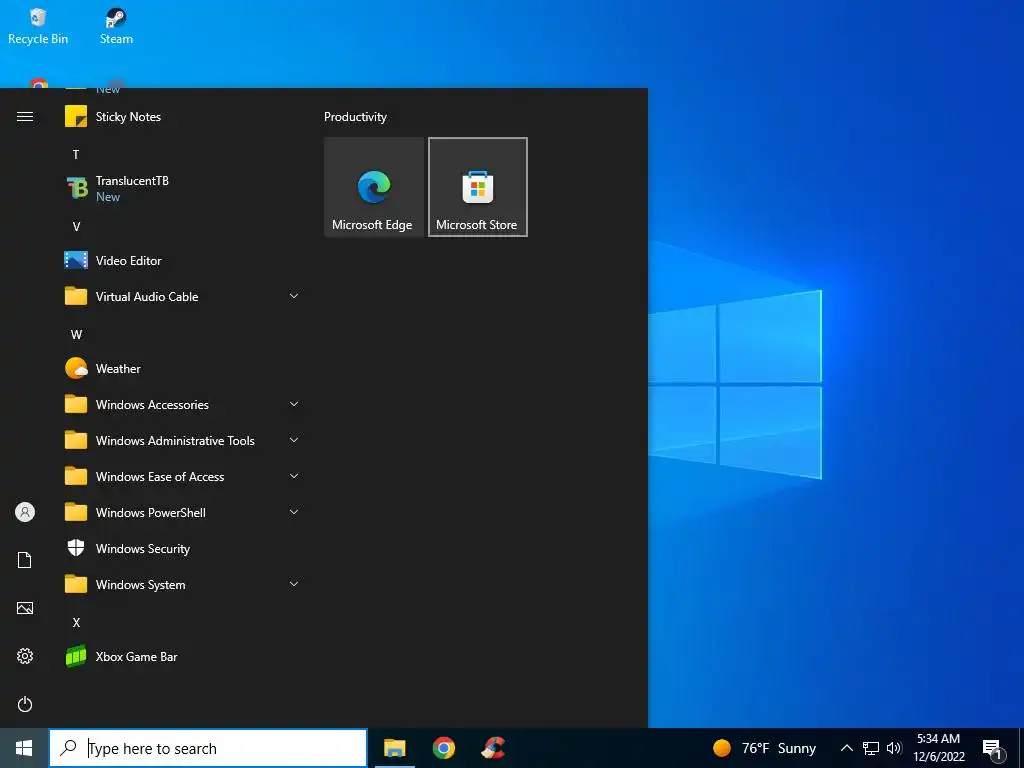Viewport: 1024px width, 768px height.
Task: Click the letter X section header
Action: (76, 622)
